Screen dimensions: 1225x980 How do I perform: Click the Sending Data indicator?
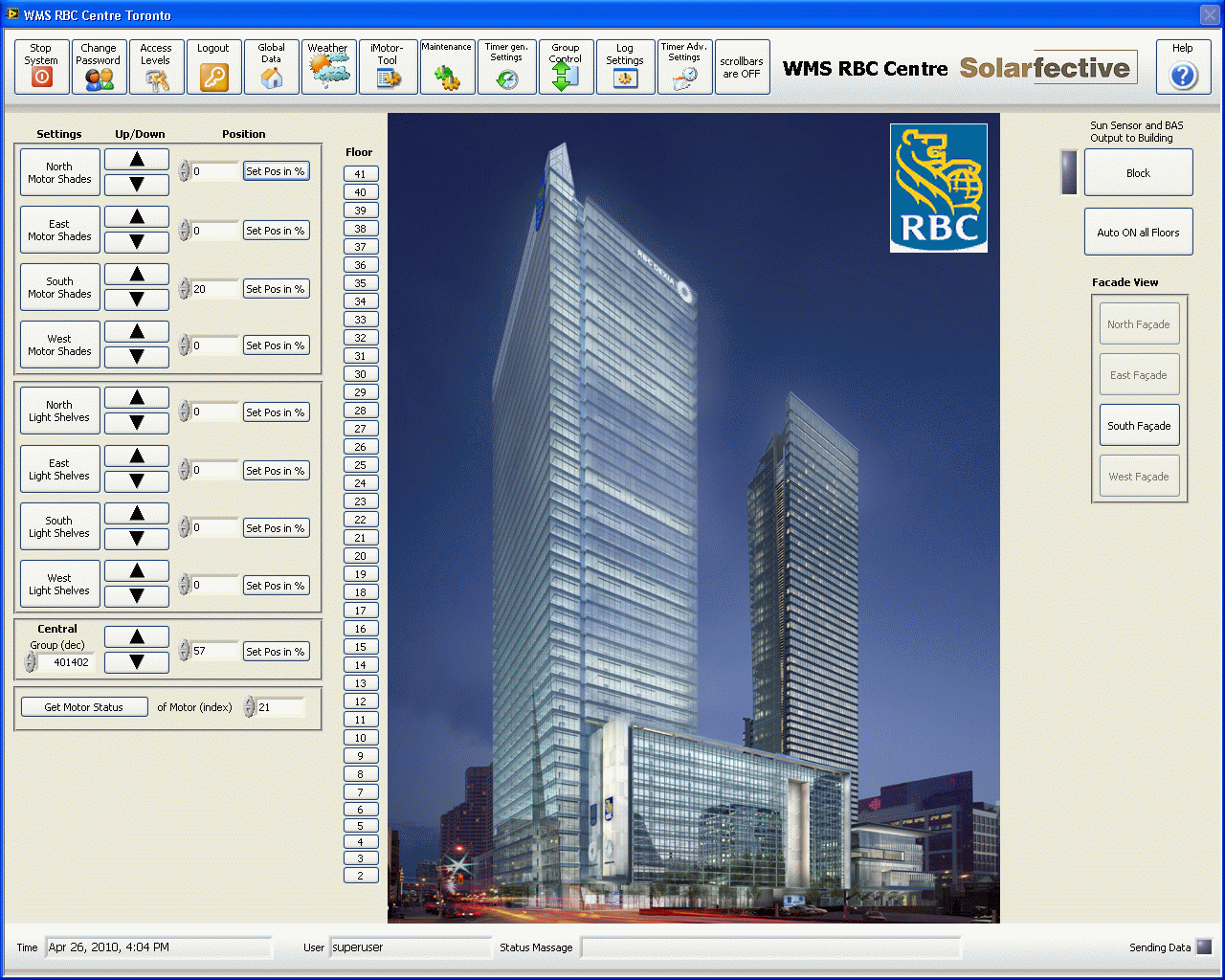1204,947
